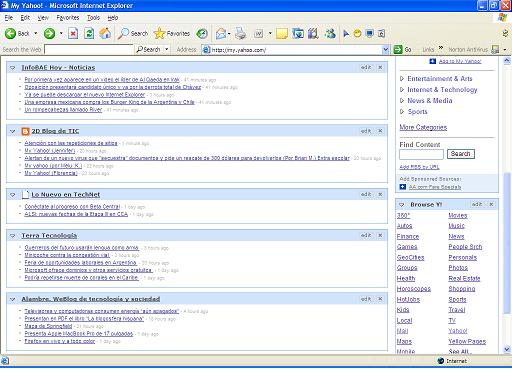Click the blue arrow toolbar icon
Image resolution: width=512 pixels, height=369 pixels.
pyautogui.click(x=346, y=33)
